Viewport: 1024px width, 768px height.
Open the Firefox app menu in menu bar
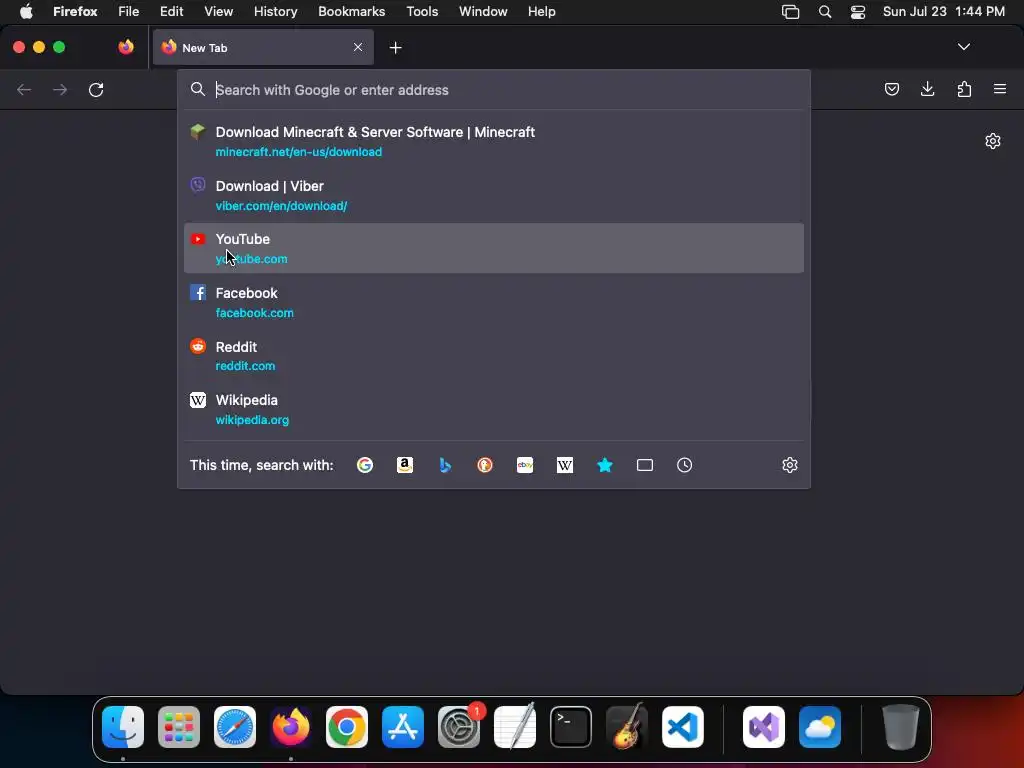tap(75, 12)
